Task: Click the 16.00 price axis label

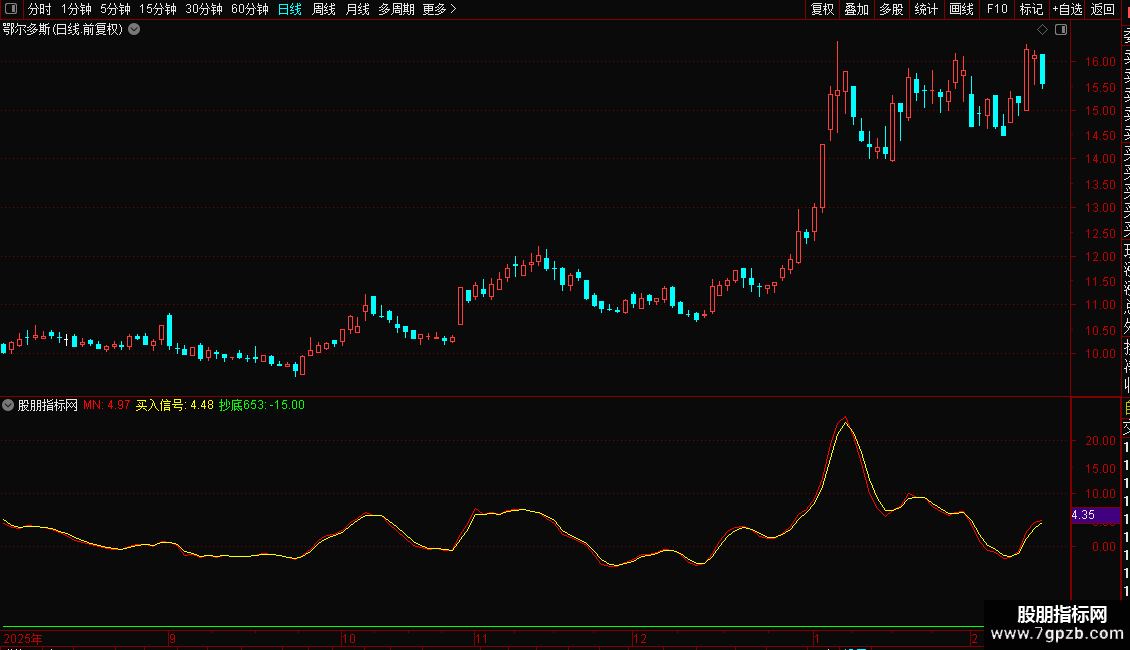Action: click(x=1100, y=62)
